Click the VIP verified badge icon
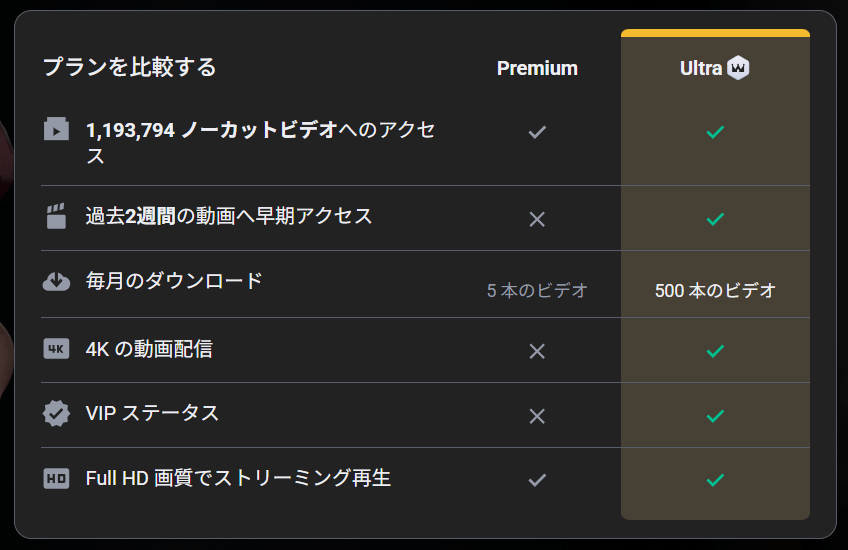The height and width of the screenshot is (550, 848). (x=57, y=413)
